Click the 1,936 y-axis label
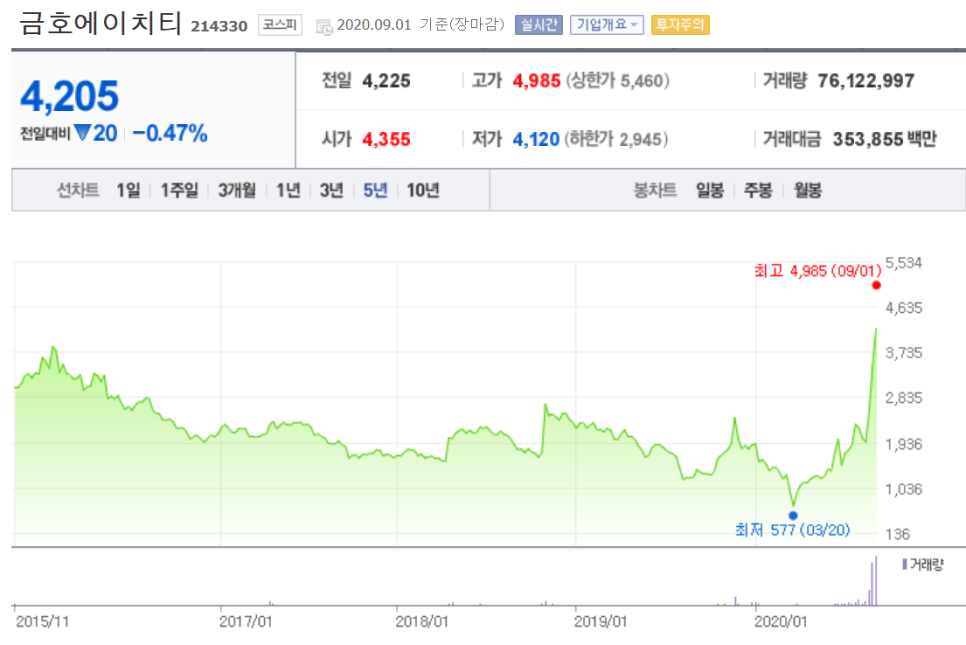This screenshot has height=645, width=966. 904,444
